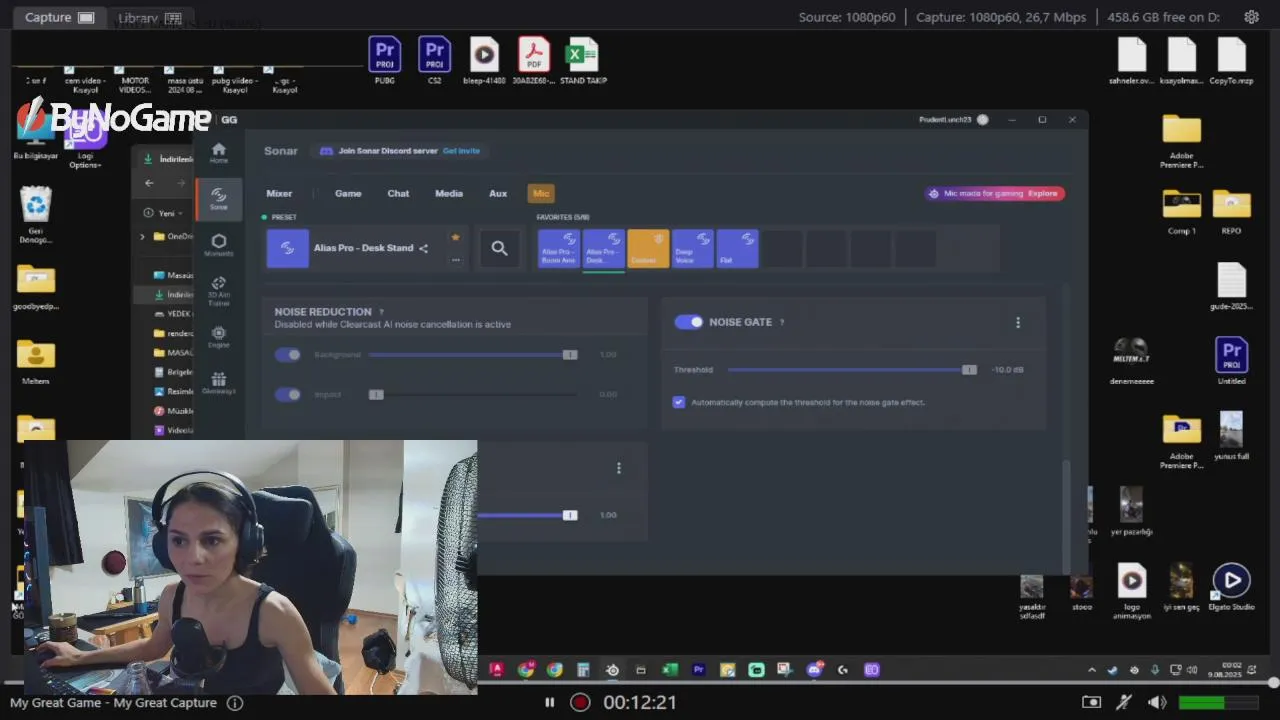
Task: Select Sonar in the GG sidebar
Action: pyautogui.click(x=219, y=199)
